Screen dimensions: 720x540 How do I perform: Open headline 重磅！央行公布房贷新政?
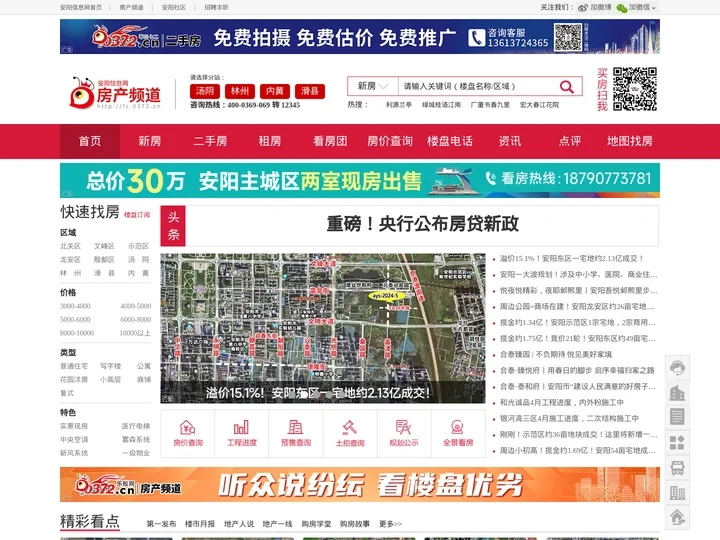(x=422, y=224)
